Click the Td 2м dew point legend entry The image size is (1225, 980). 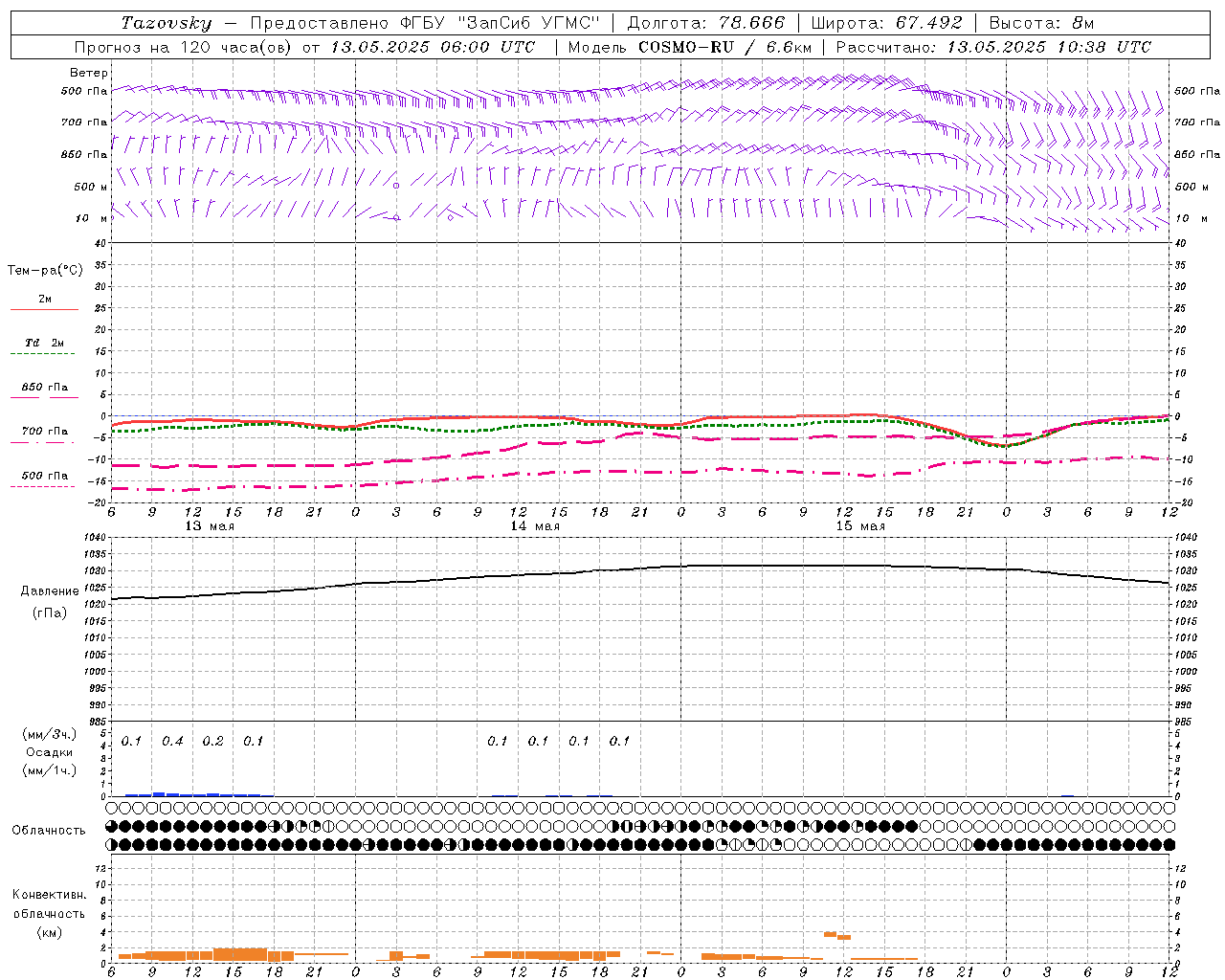(x=44, y=343)
